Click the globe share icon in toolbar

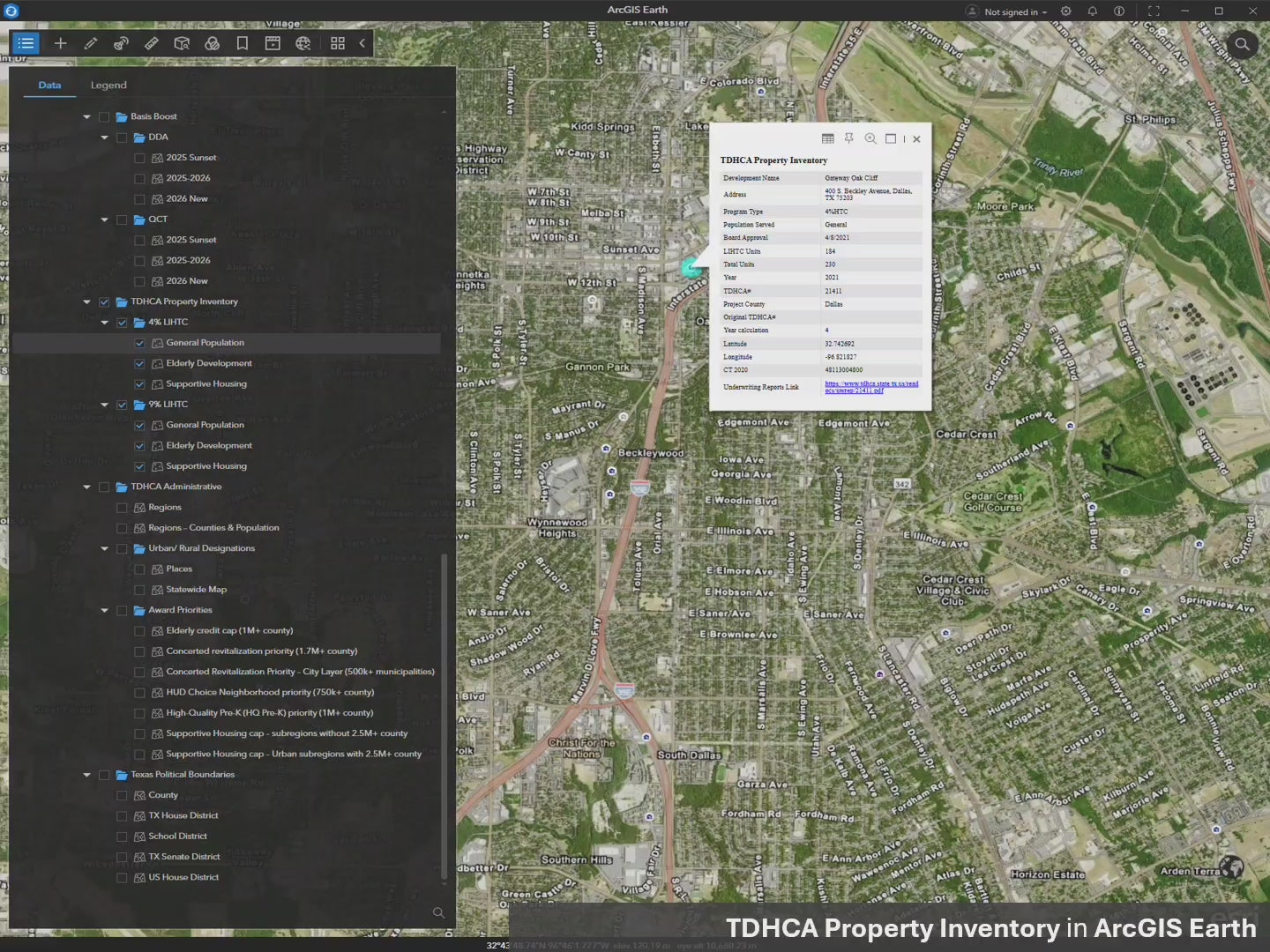[303, 43]
